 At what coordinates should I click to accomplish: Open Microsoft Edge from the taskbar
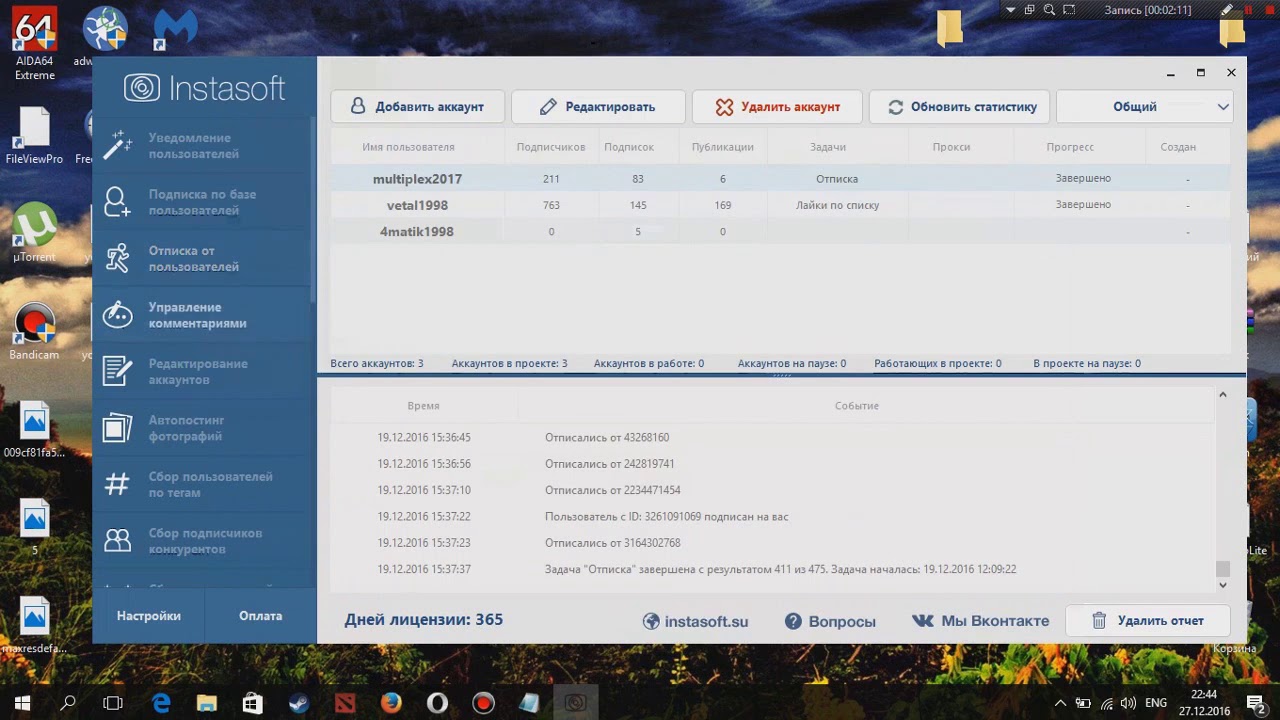161,703
